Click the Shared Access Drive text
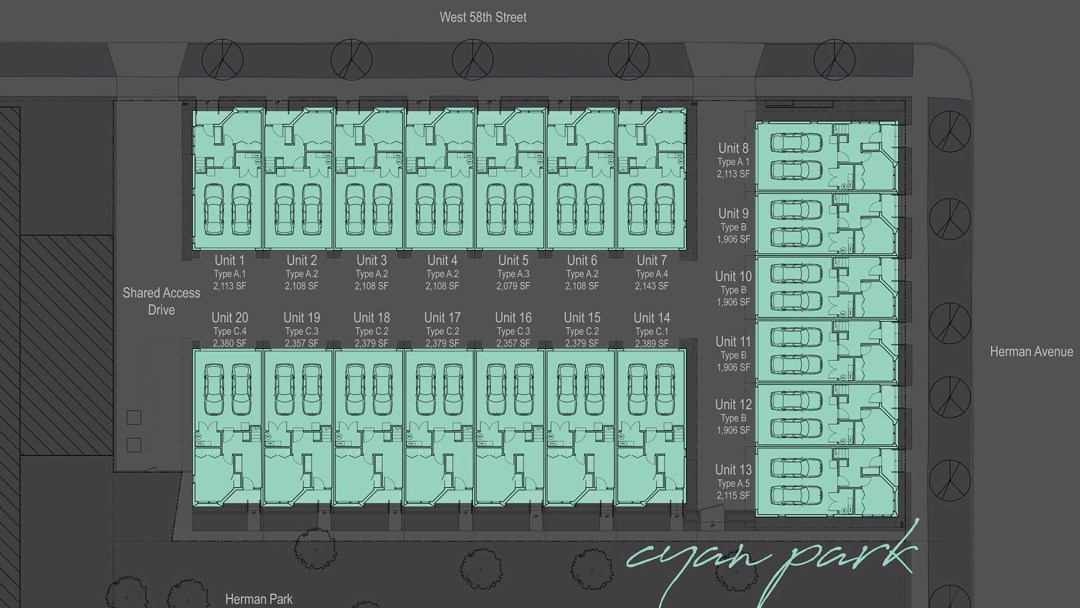 (x=161, y=301)
